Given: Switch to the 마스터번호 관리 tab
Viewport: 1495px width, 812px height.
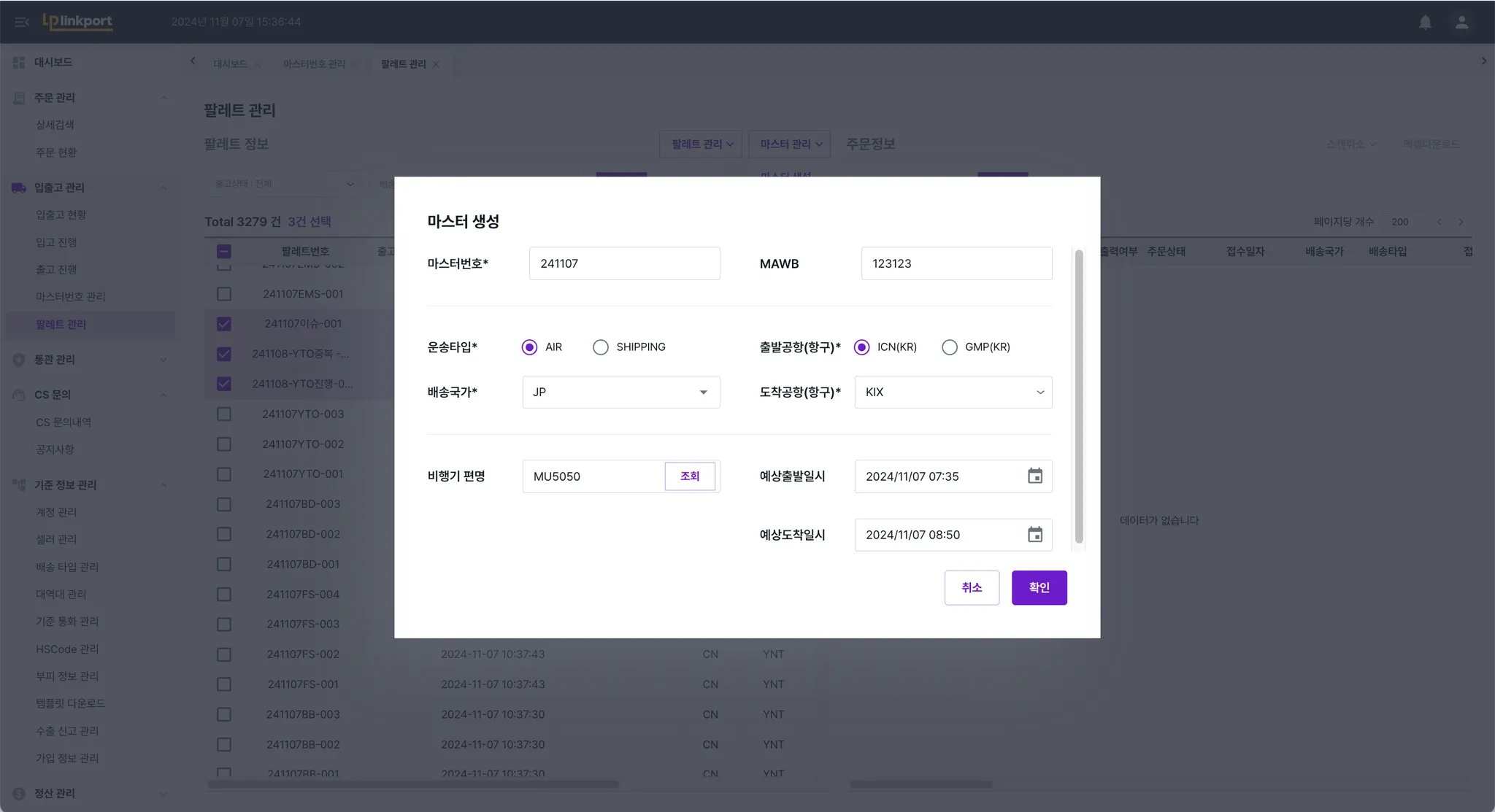Looking at the screenshot, I should click(314, 64).
